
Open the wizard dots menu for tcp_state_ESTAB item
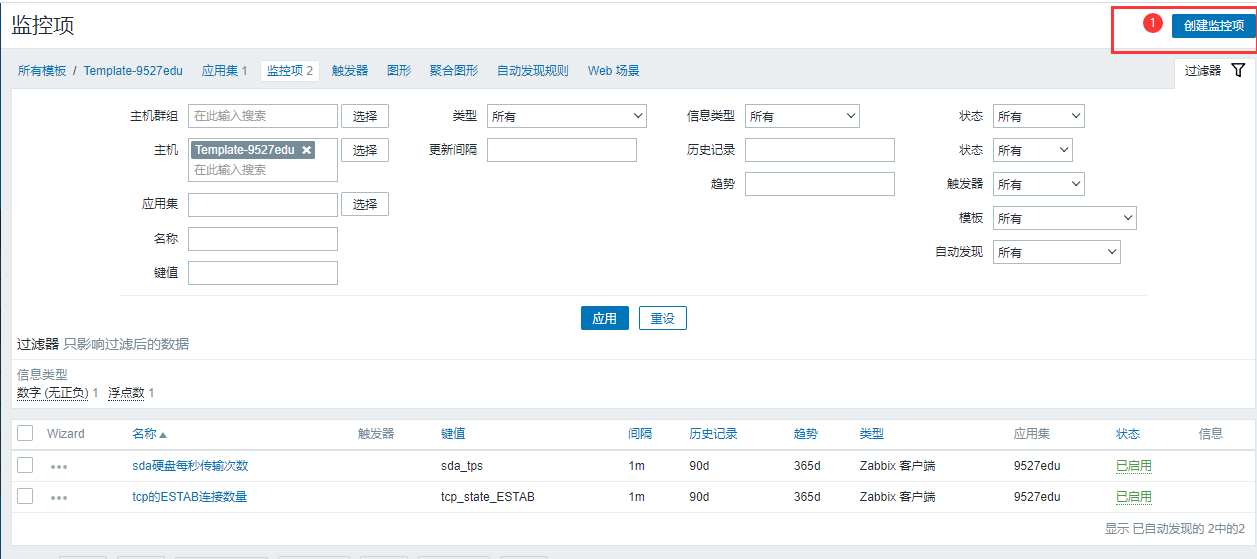pos(59,497)
